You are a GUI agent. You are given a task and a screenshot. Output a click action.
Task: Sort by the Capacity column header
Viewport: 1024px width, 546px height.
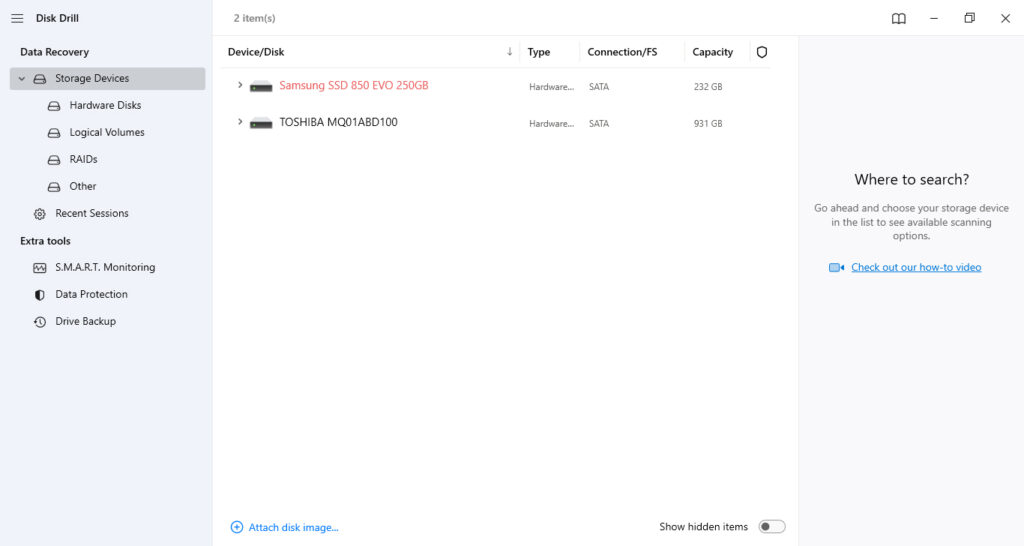click(x=712, y=52)
